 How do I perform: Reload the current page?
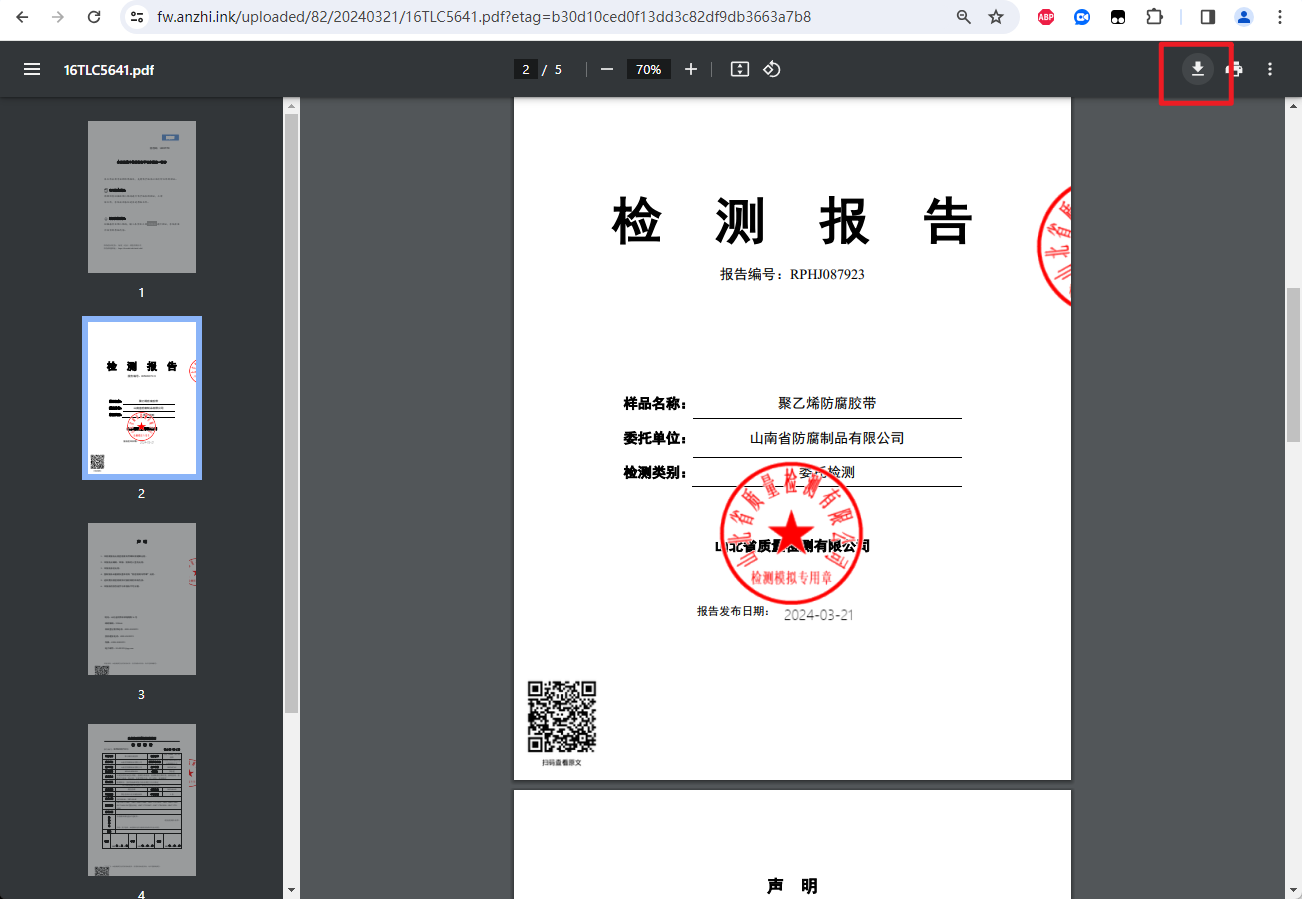point(95,17)
